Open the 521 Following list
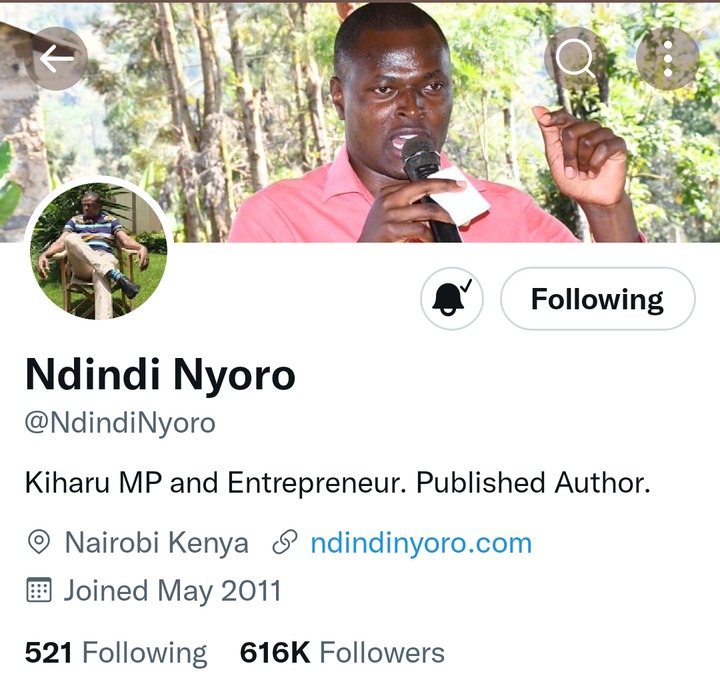This screenshot has width=720, height=698. (x=116, y=653)
